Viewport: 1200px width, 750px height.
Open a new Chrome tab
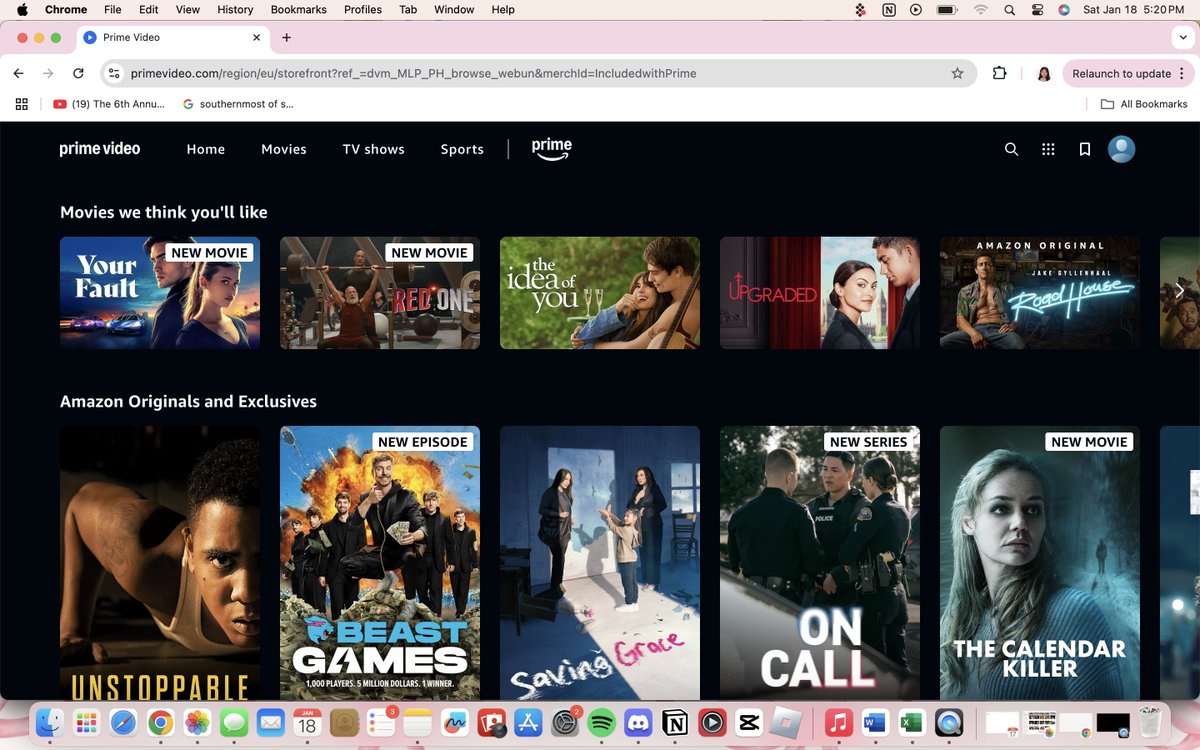(x=286, y=37)
